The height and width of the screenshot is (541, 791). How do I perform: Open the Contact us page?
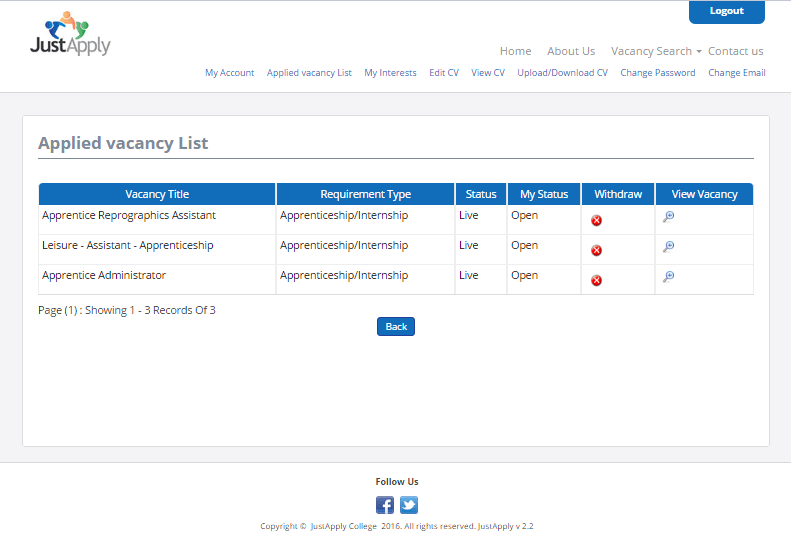735,51
